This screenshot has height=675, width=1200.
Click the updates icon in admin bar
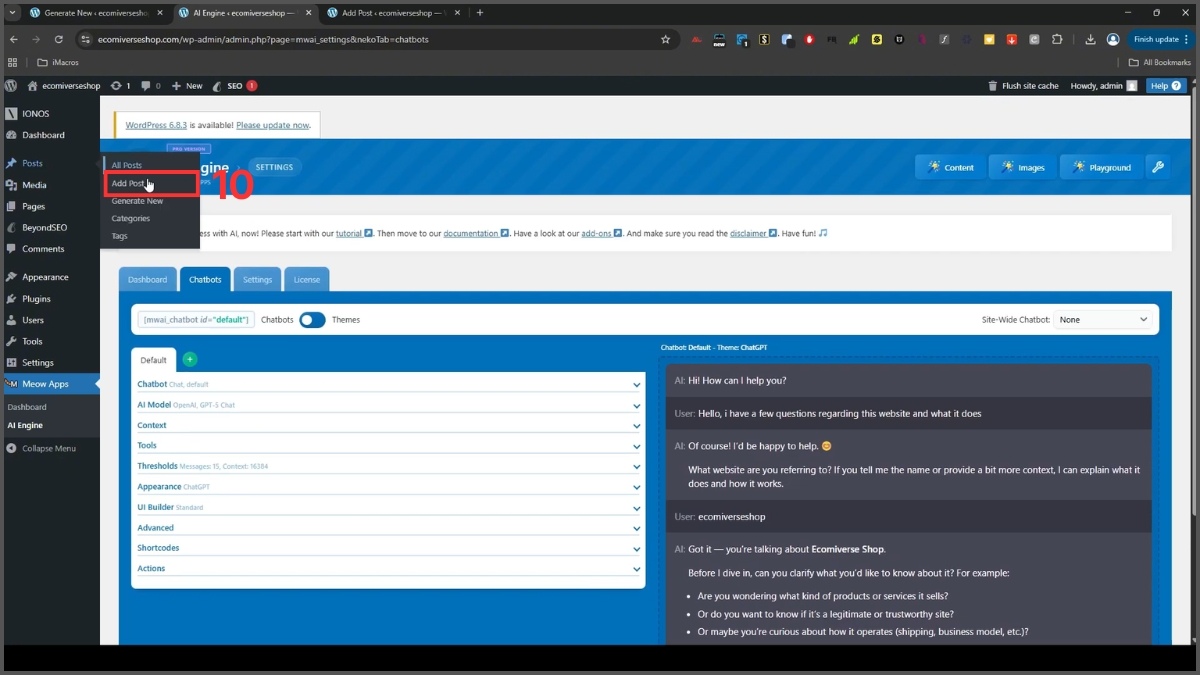tap(120, 86)
